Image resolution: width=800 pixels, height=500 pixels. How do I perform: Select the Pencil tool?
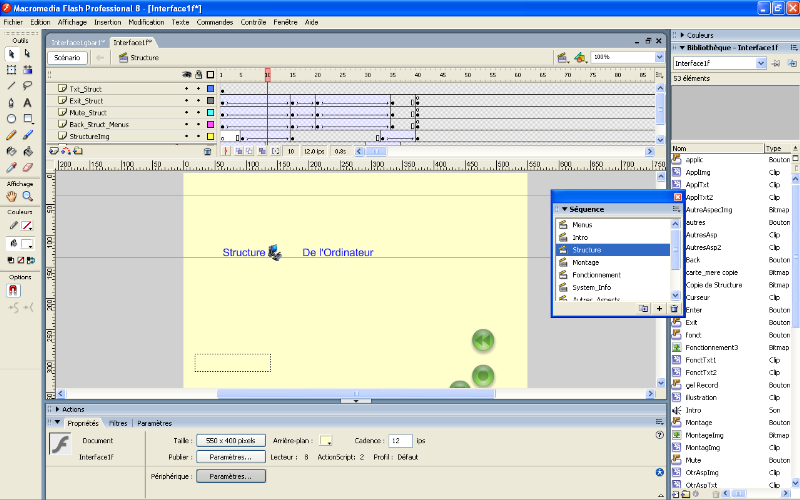coord(11,134)
